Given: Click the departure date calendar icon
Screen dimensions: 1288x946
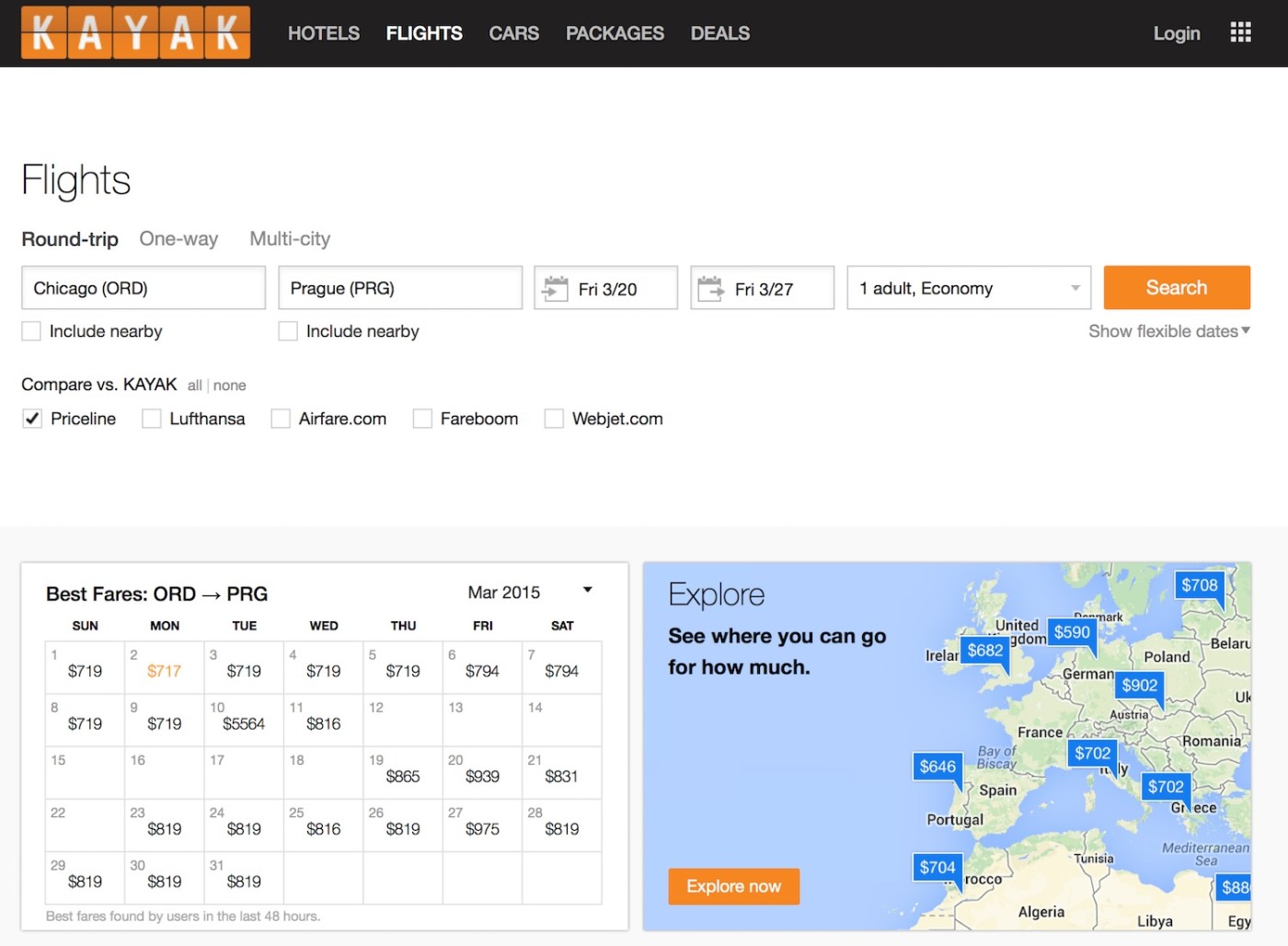Looking at the screenshot, I should pos(555,289).
